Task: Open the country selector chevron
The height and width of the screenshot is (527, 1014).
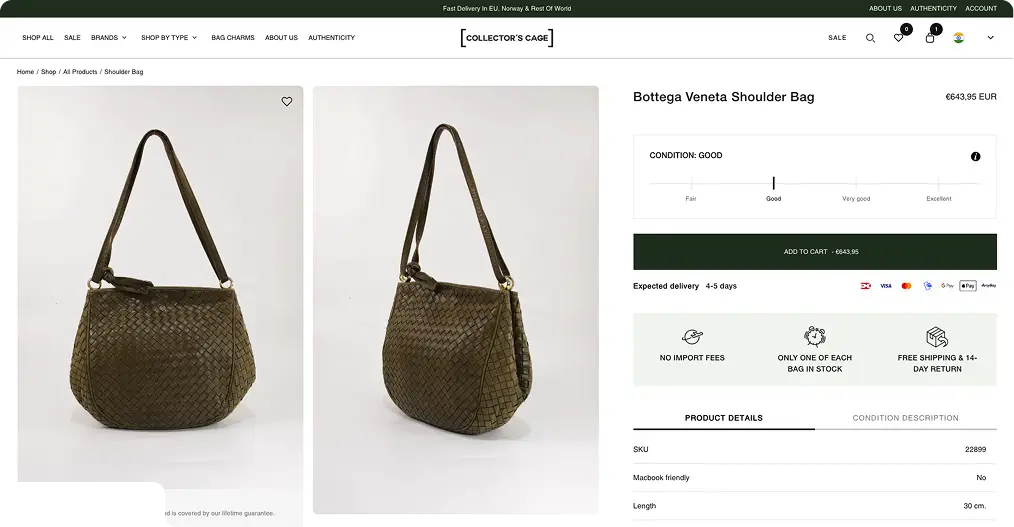Action: 990,38
